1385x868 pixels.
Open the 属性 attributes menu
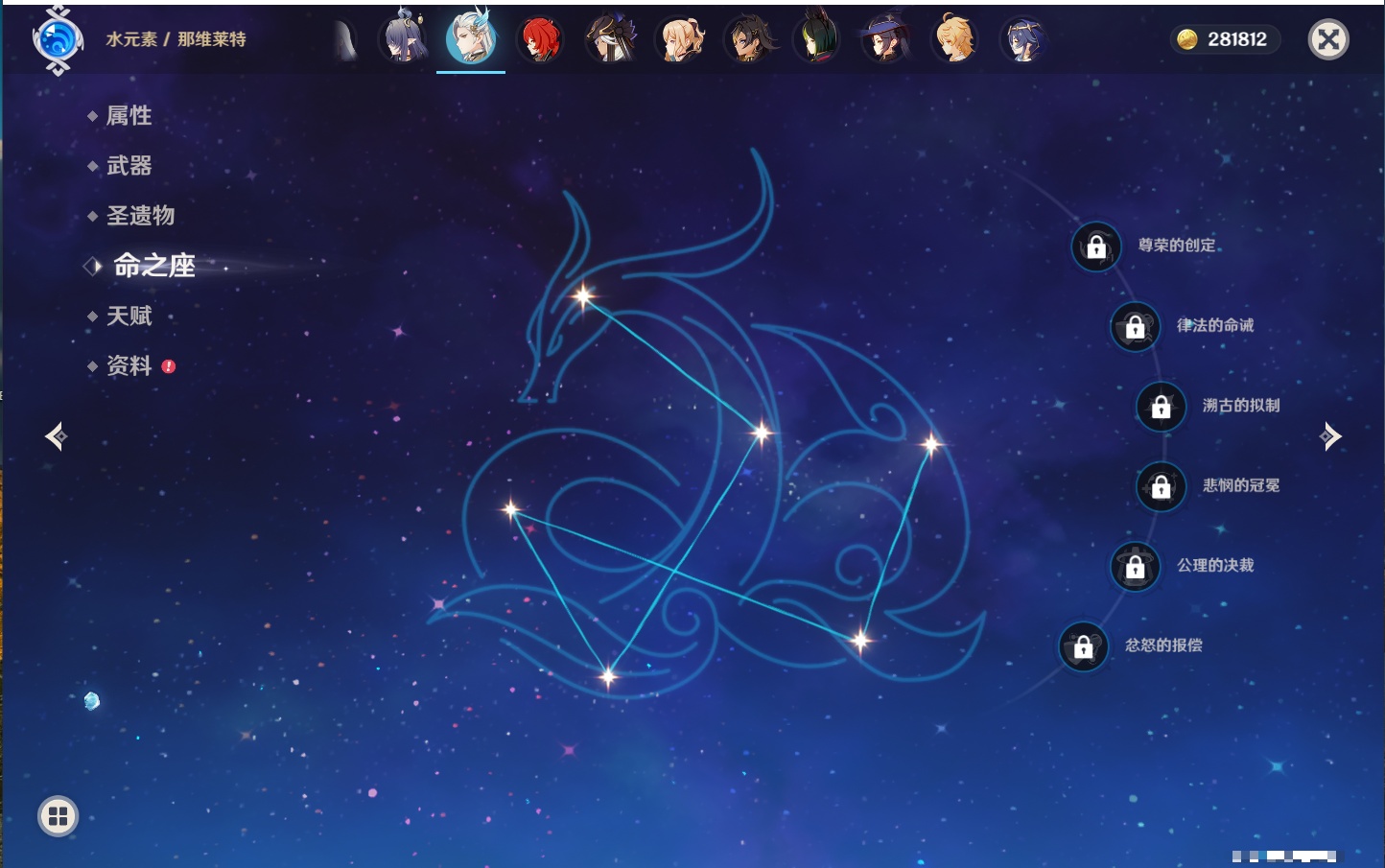tap(129, 116)
